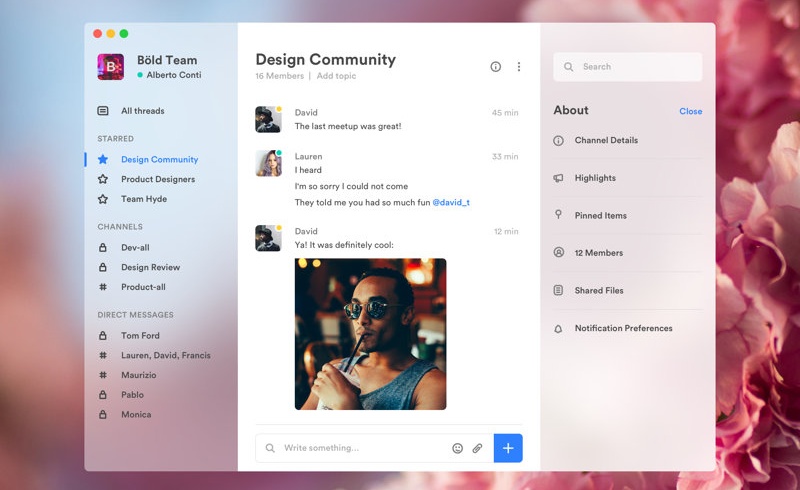Open the Team Hyde channel
This screenshot has height=490, width=800.
144,199
